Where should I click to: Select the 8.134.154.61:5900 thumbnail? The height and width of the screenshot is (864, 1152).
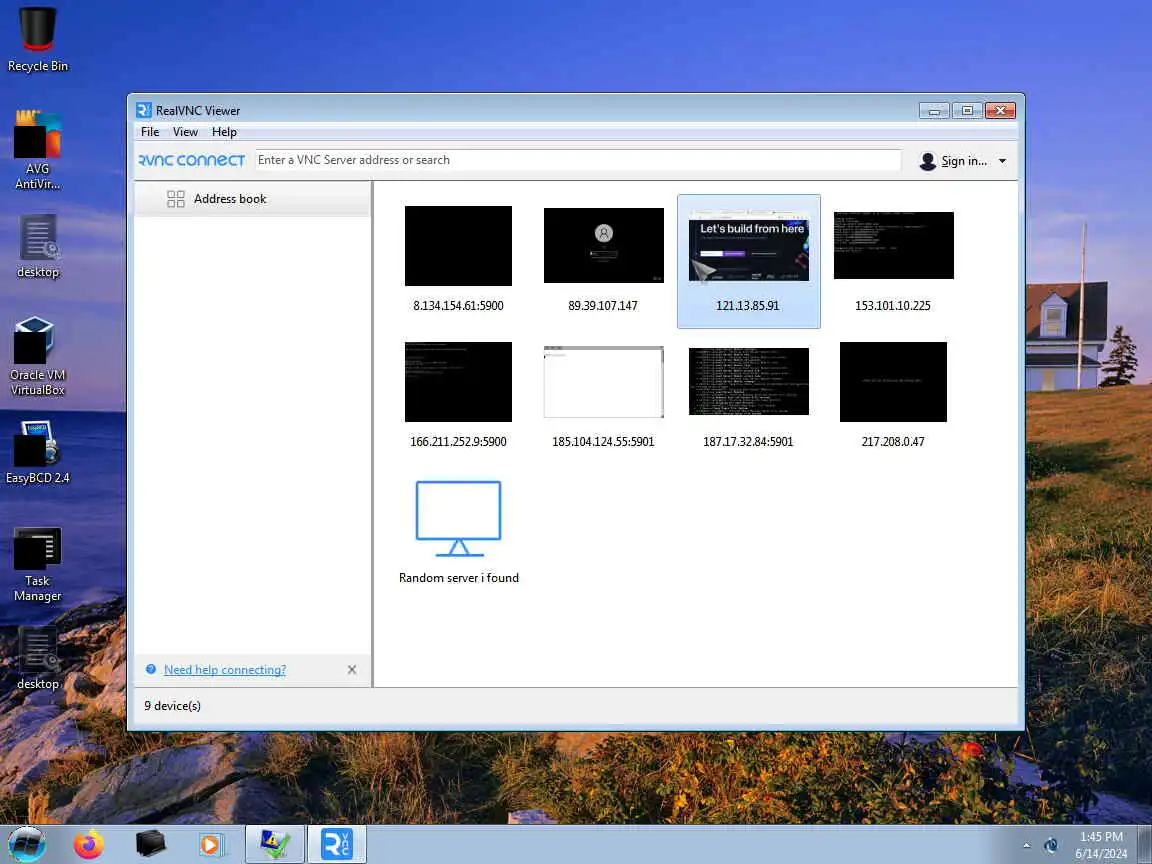[458, 245]
